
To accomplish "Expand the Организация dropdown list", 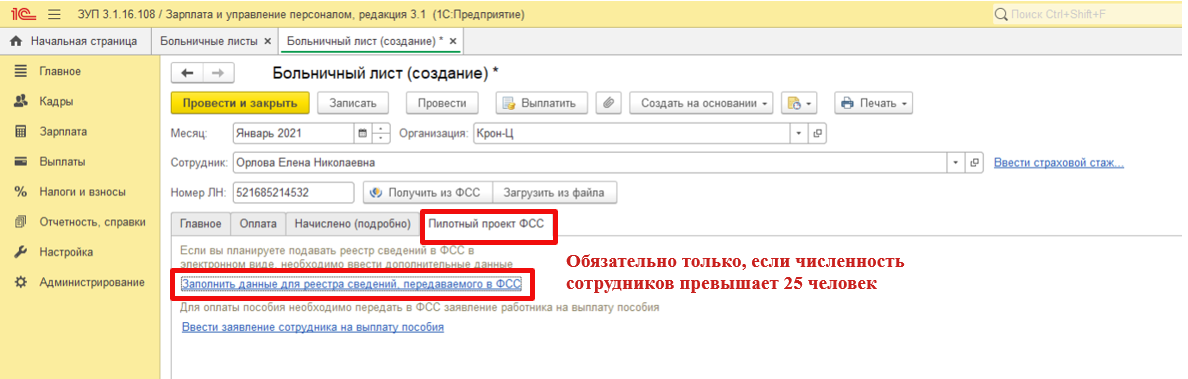I will 800,133.
